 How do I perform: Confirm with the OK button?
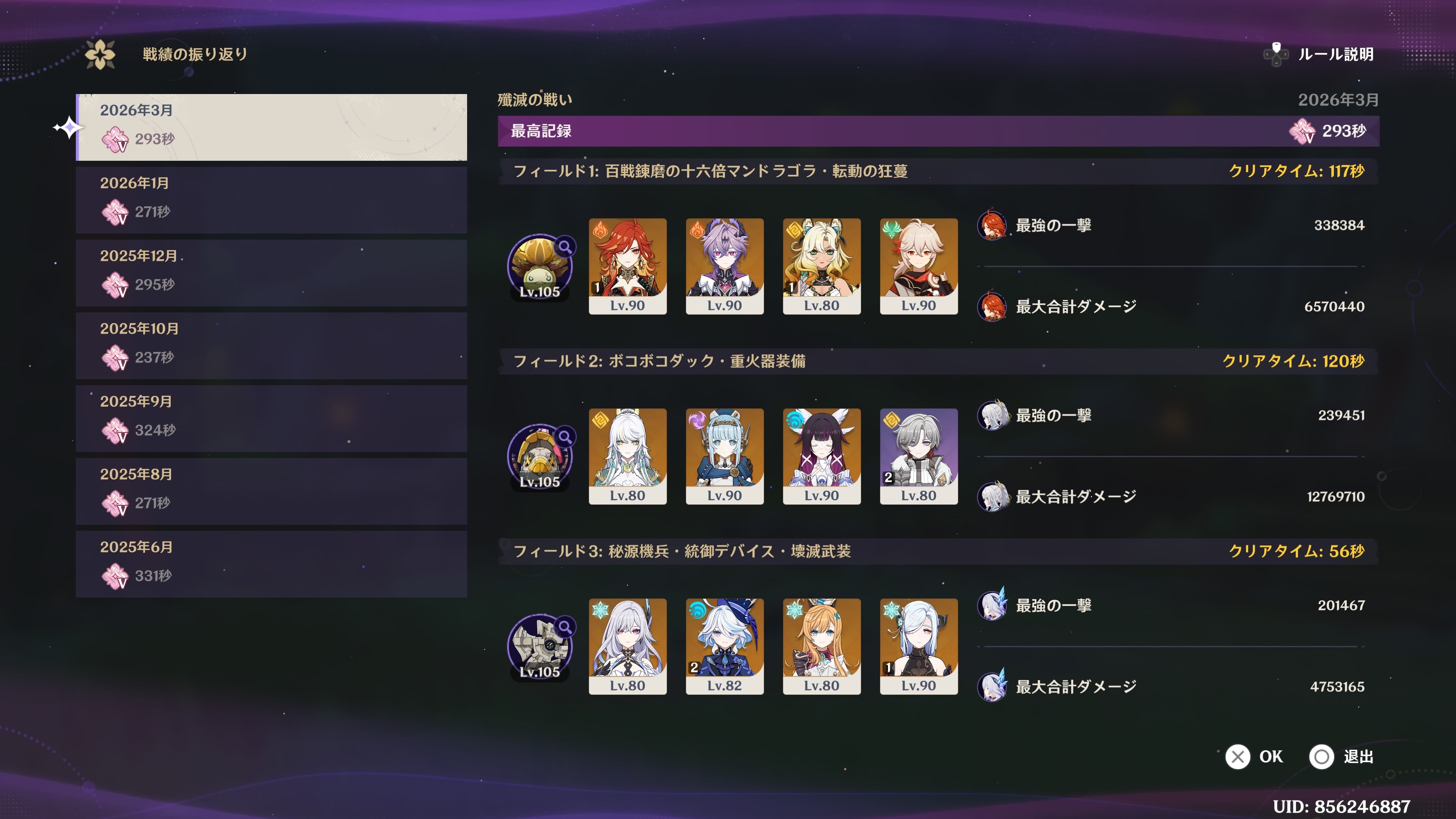click(x=1254, y=756)
